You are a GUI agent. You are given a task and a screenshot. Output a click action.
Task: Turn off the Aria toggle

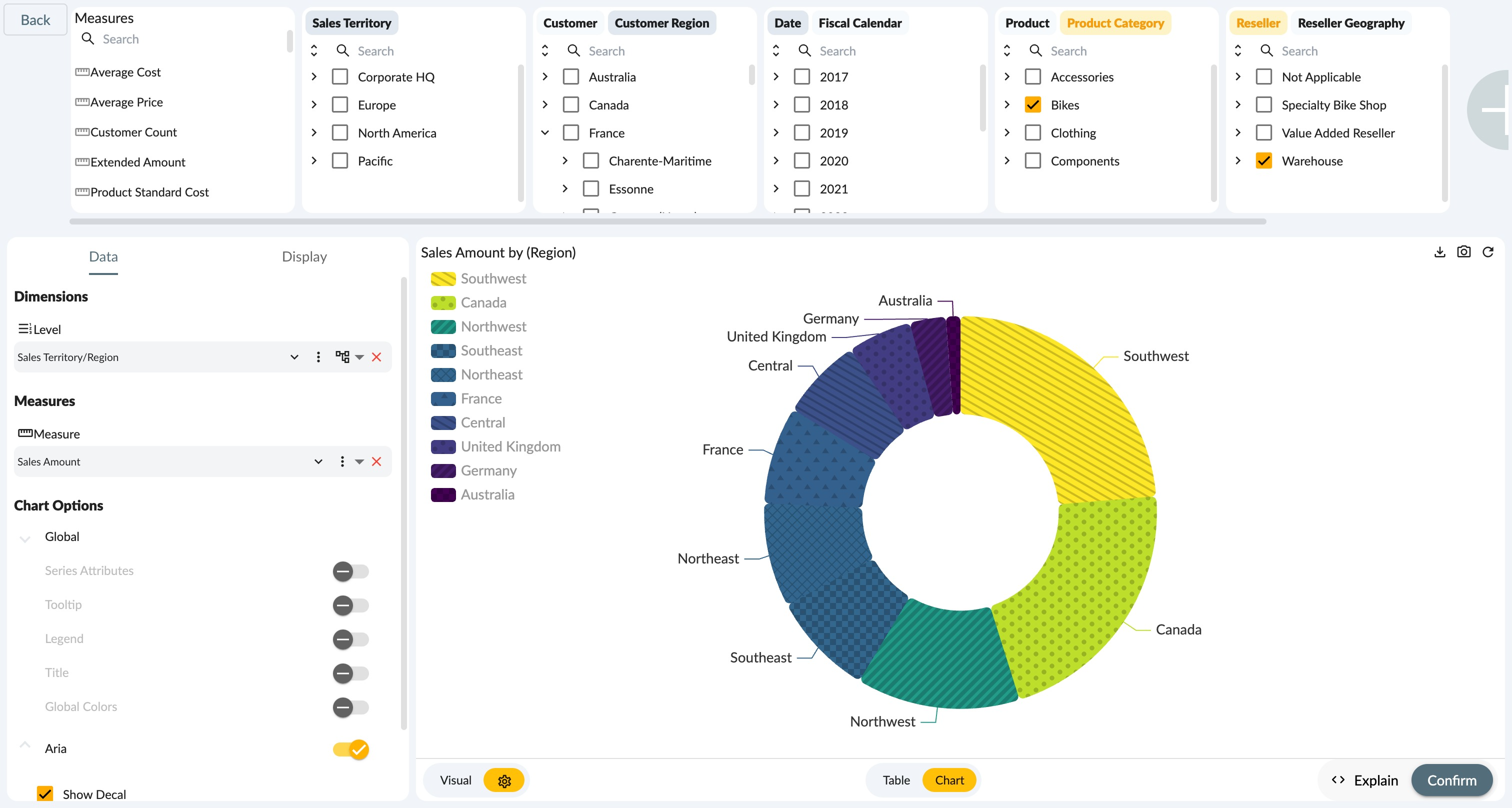(x=351, y=749)
